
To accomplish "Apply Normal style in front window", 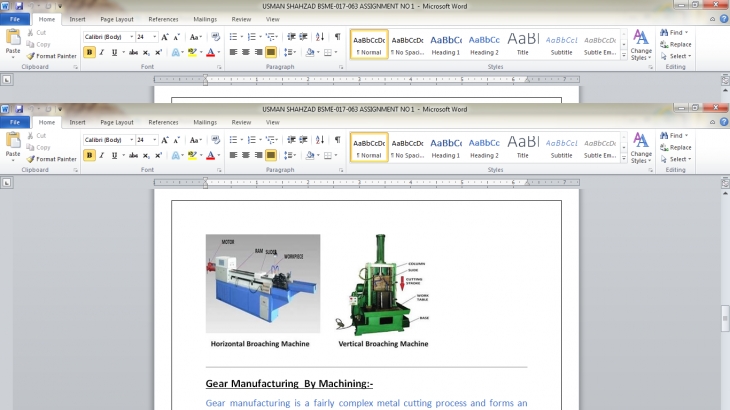I will click(x=369, y=148).
